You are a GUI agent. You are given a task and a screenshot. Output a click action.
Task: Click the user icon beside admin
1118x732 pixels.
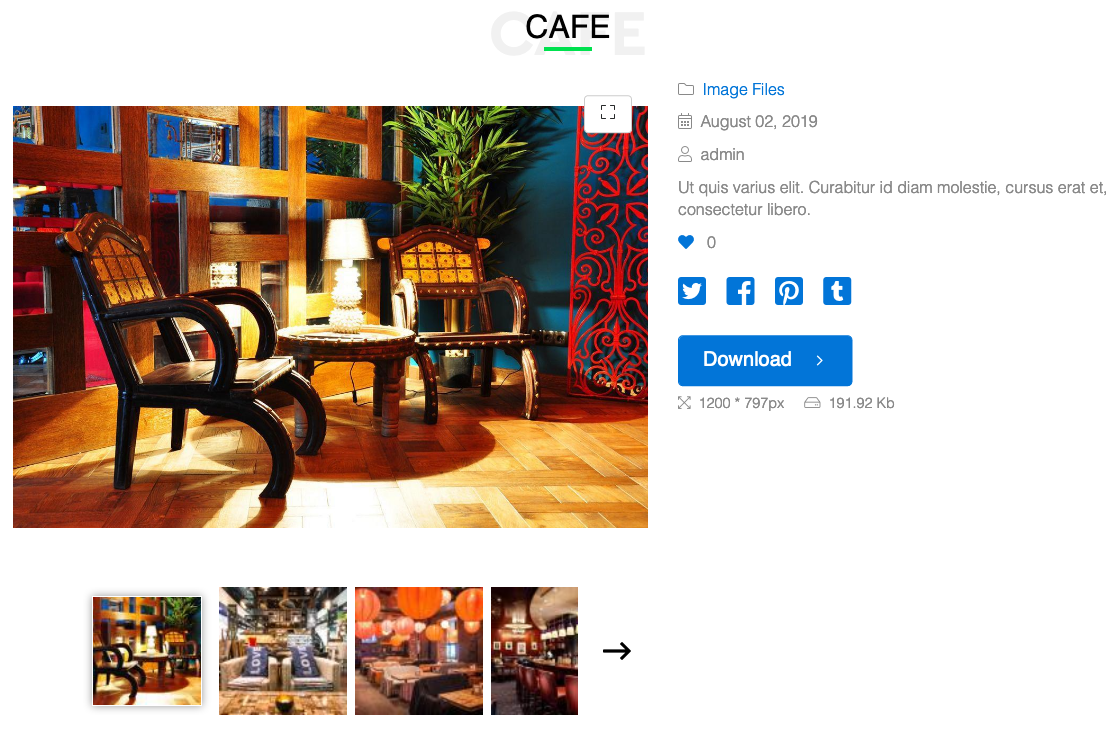(685, 154)
